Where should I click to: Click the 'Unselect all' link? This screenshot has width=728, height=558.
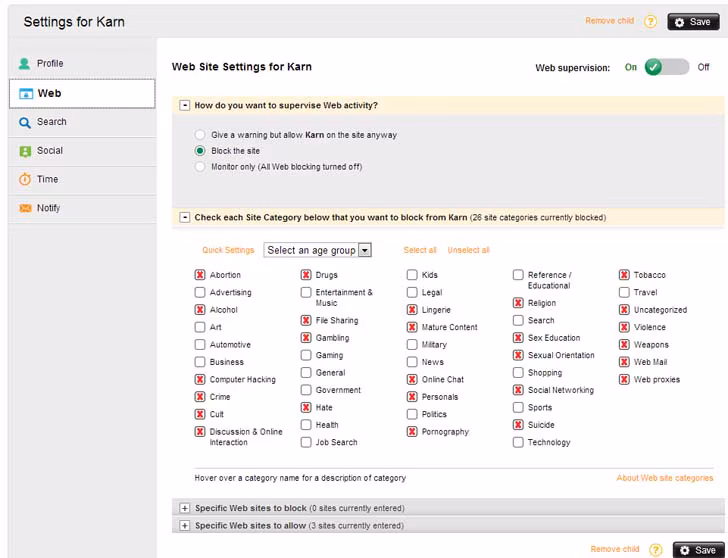click(468, 250)
